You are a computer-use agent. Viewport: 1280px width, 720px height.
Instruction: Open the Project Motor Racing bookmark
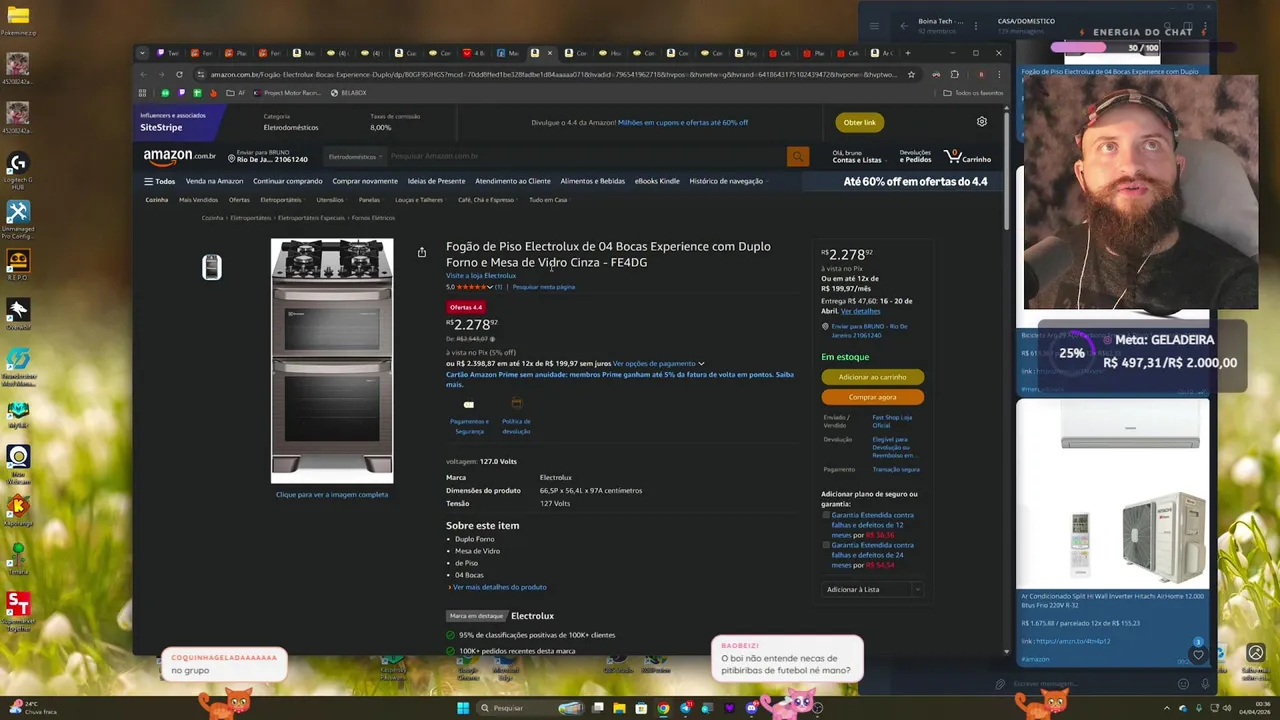(x=287, y=93)
